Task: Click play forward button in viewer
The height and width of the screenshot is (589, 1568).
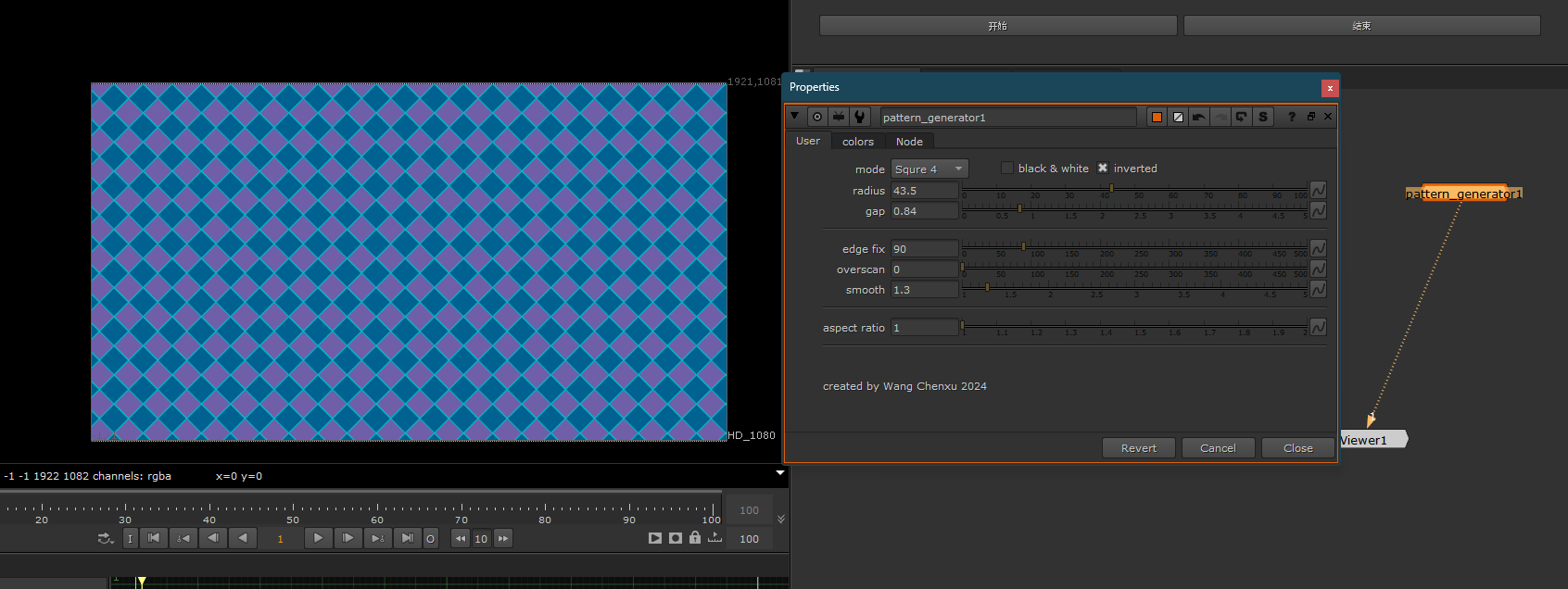Action: point(318,538)
